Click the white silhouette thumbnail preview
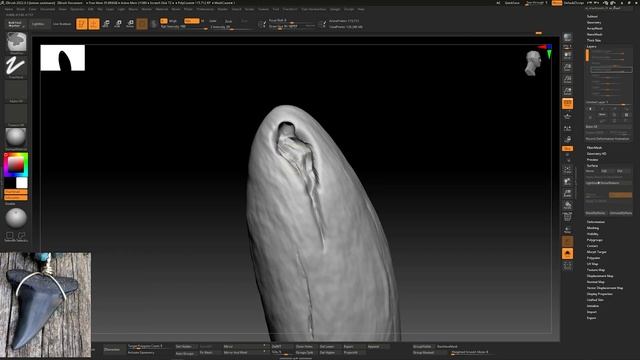 tap(62, 58)
